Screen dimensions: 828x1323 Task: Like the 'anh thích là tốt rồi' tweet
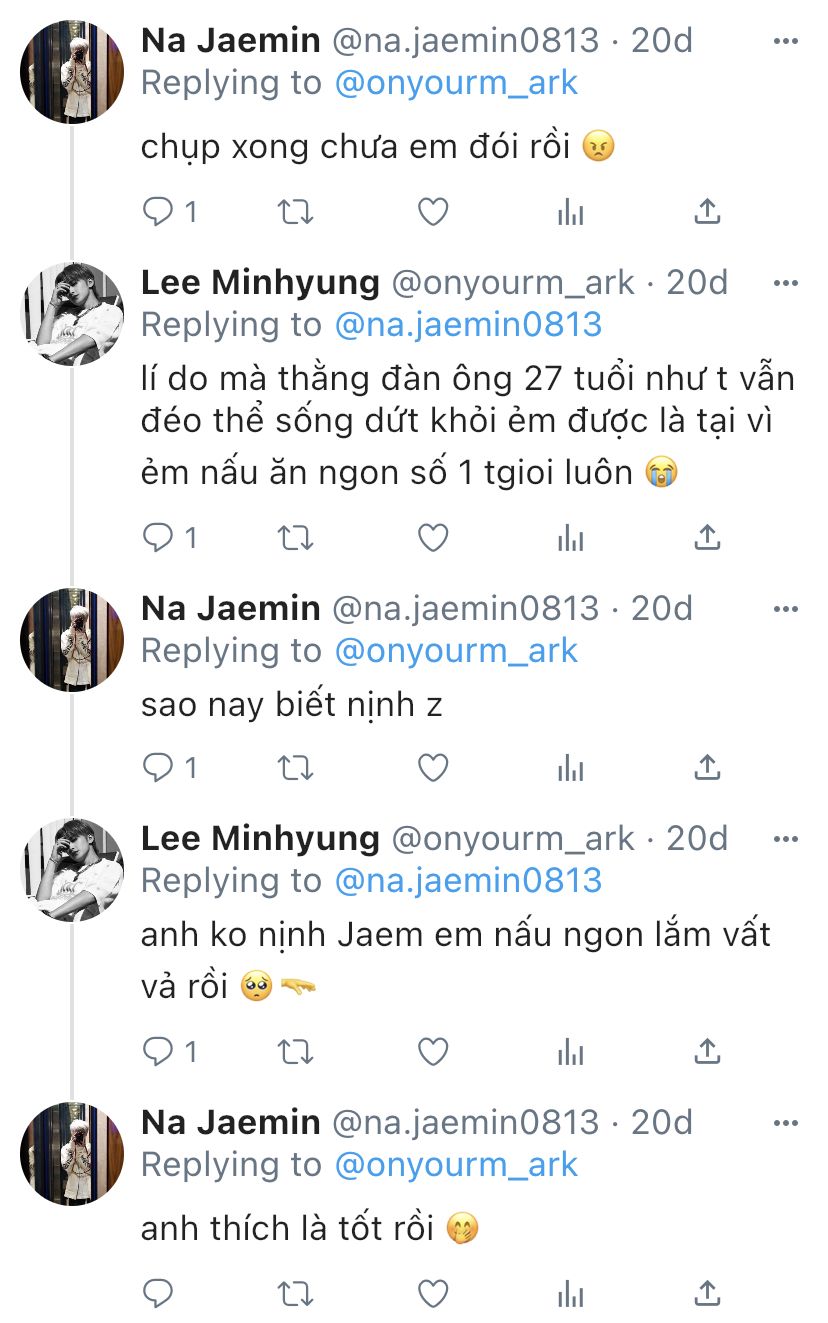tap(432, 1293)
